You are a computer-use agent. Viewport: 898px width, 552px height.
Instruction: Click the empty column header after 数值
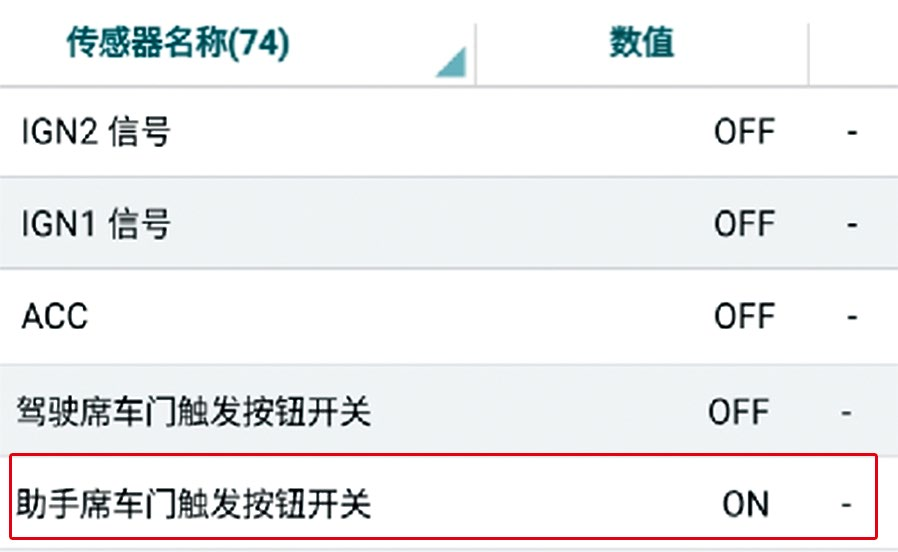[853, 43]
